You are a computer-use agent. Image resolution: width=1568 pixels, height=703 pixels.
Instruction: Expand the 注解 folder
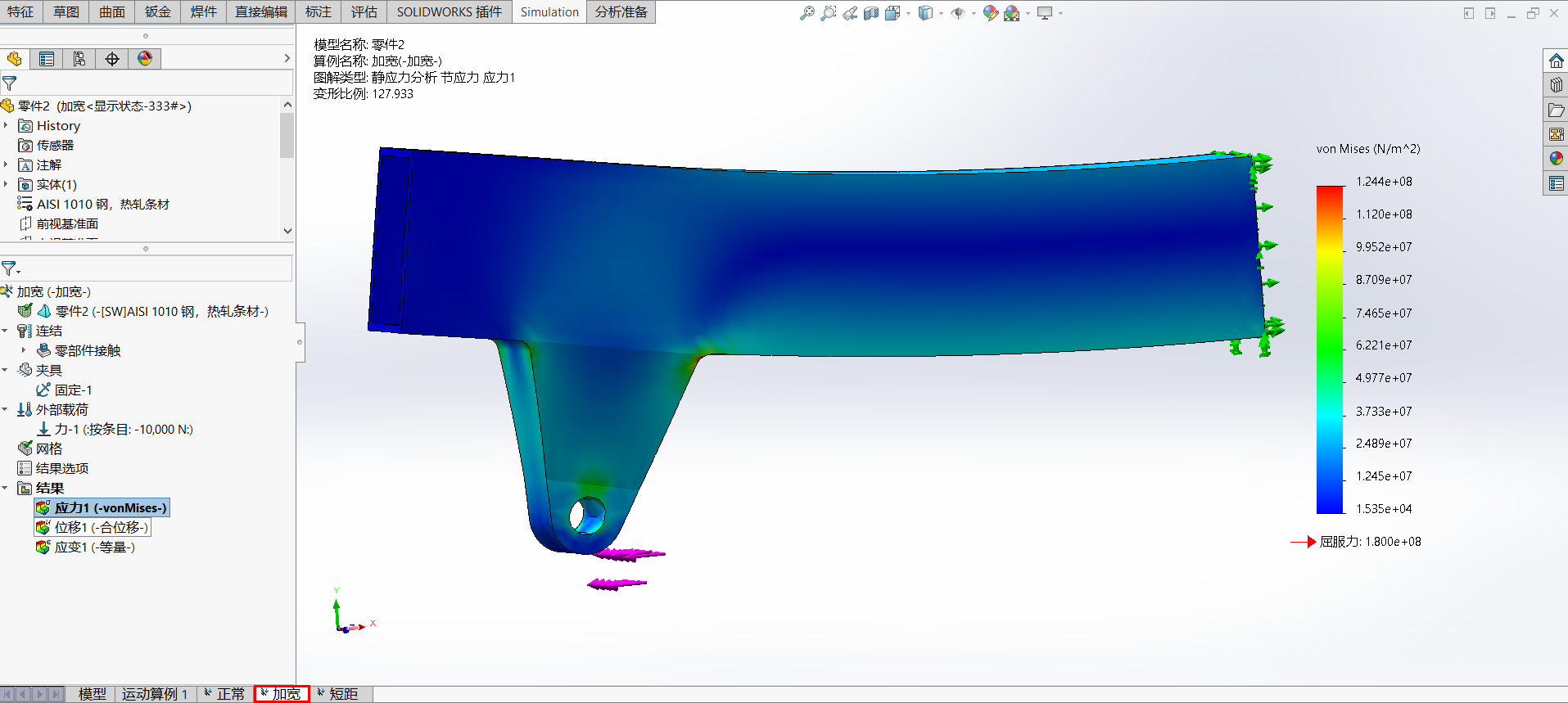pyautogui.click(x=6, y=164)
